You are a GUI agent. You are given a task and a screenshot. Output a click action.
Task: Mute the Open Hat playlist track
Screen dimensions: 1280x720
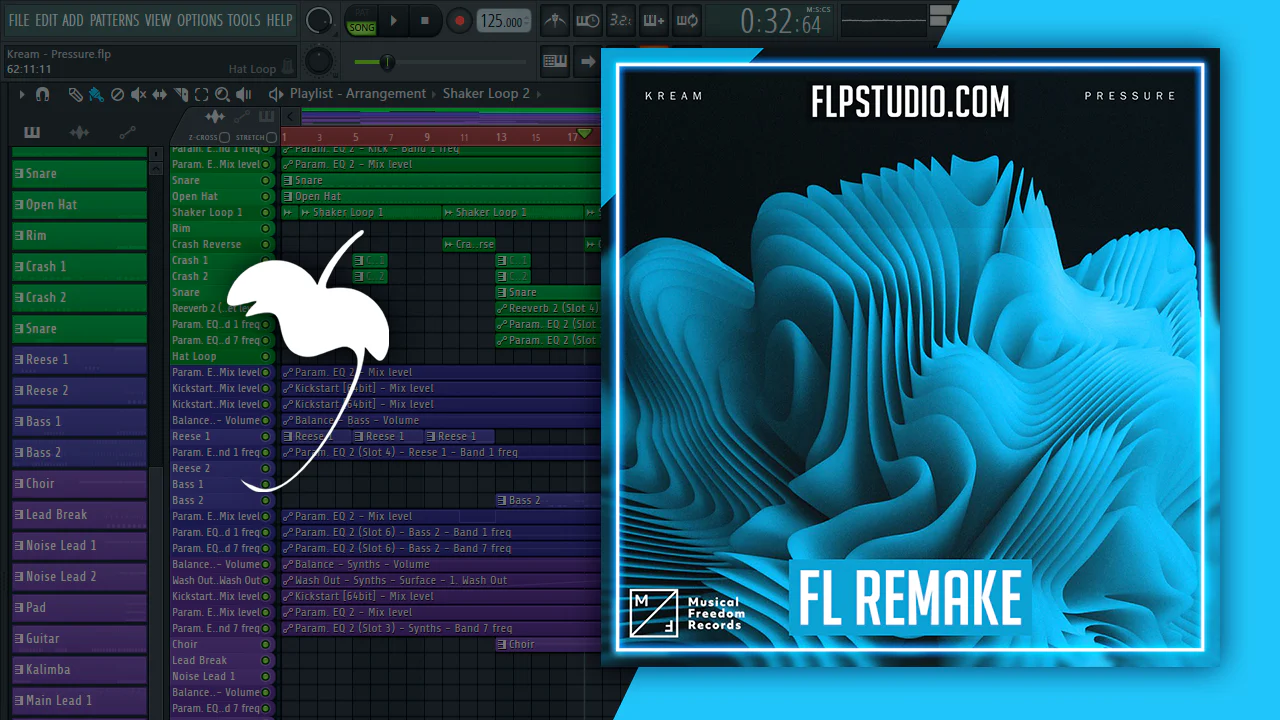[x=266, y=197]
